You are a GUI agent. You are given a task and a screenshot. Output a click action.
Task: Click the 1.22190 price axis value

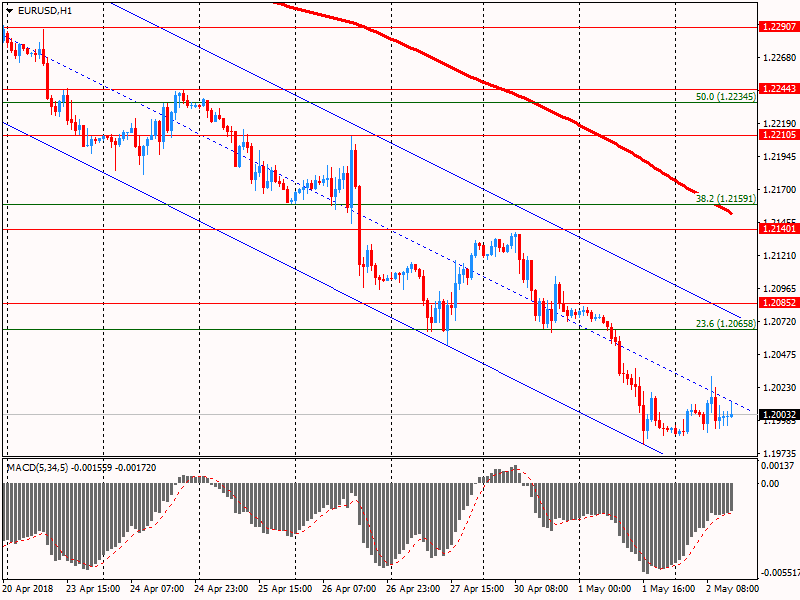[780, 123]
